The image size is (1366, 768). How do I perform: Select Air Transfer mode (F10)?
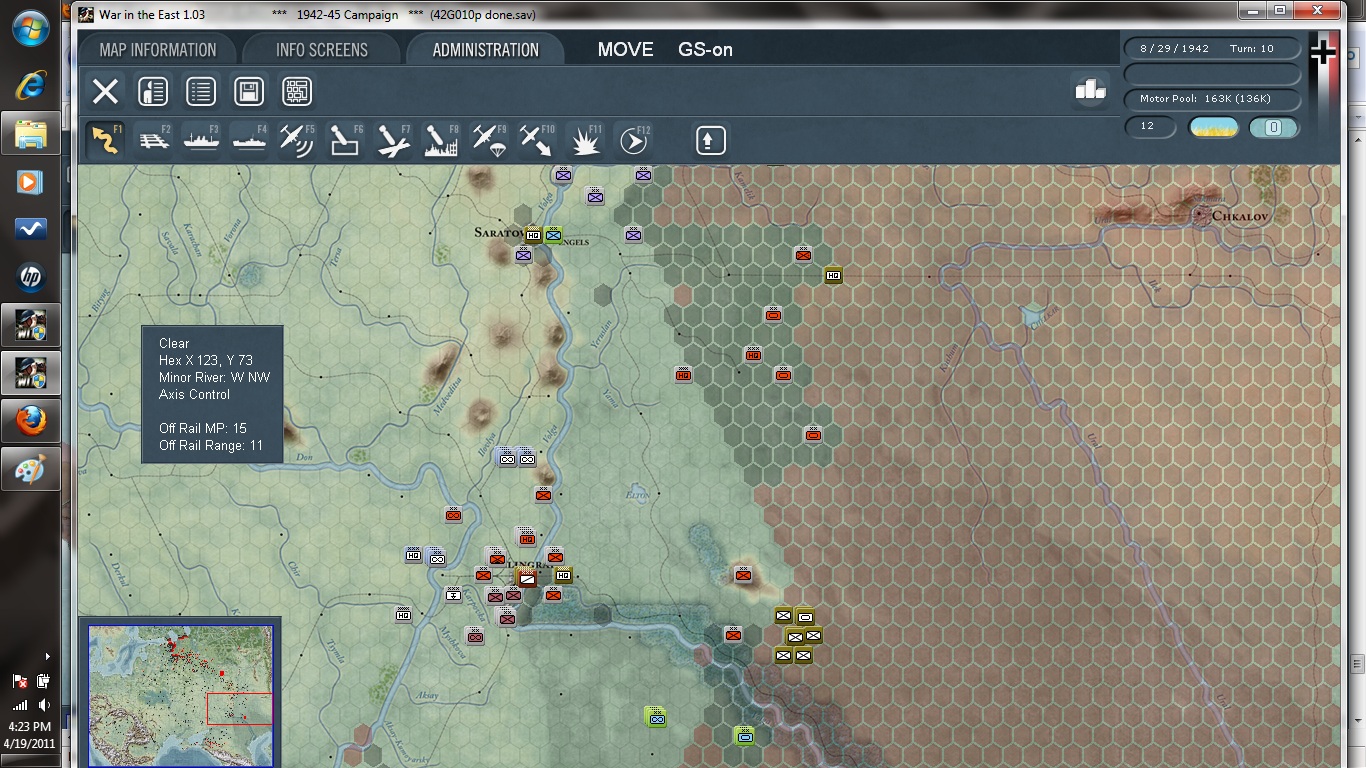[x=537, y=140]
